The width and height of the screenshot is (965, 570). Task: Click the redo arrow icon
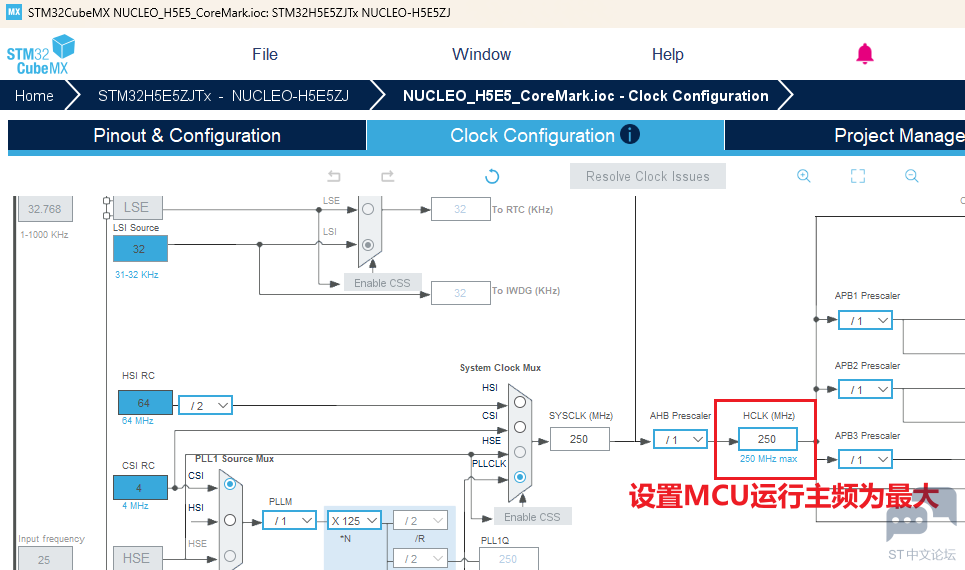click(x=388, y=177)
